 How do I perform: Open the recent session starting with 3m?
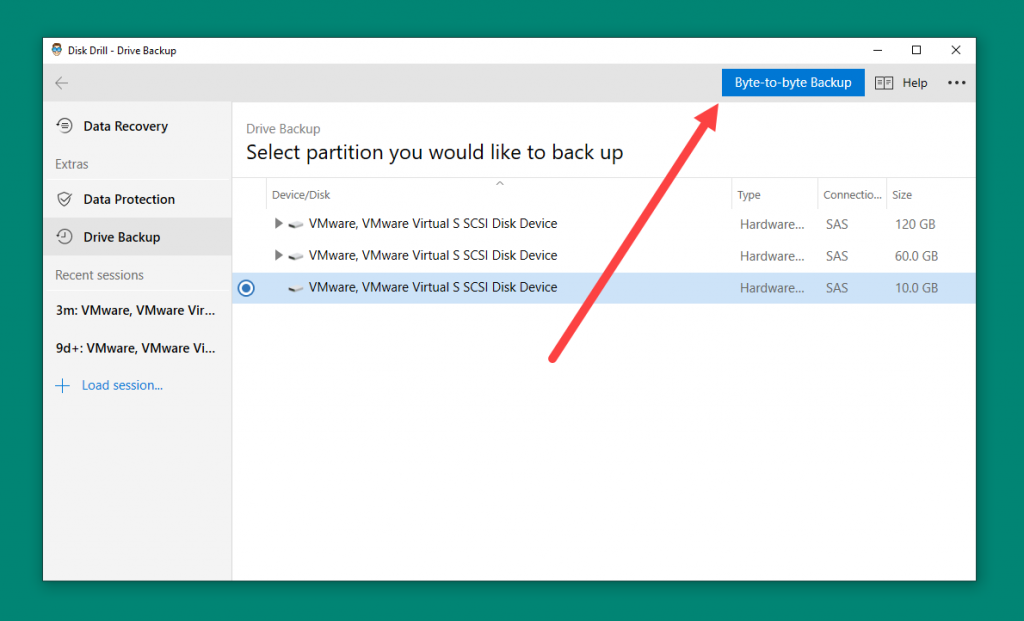coord(137,310)
